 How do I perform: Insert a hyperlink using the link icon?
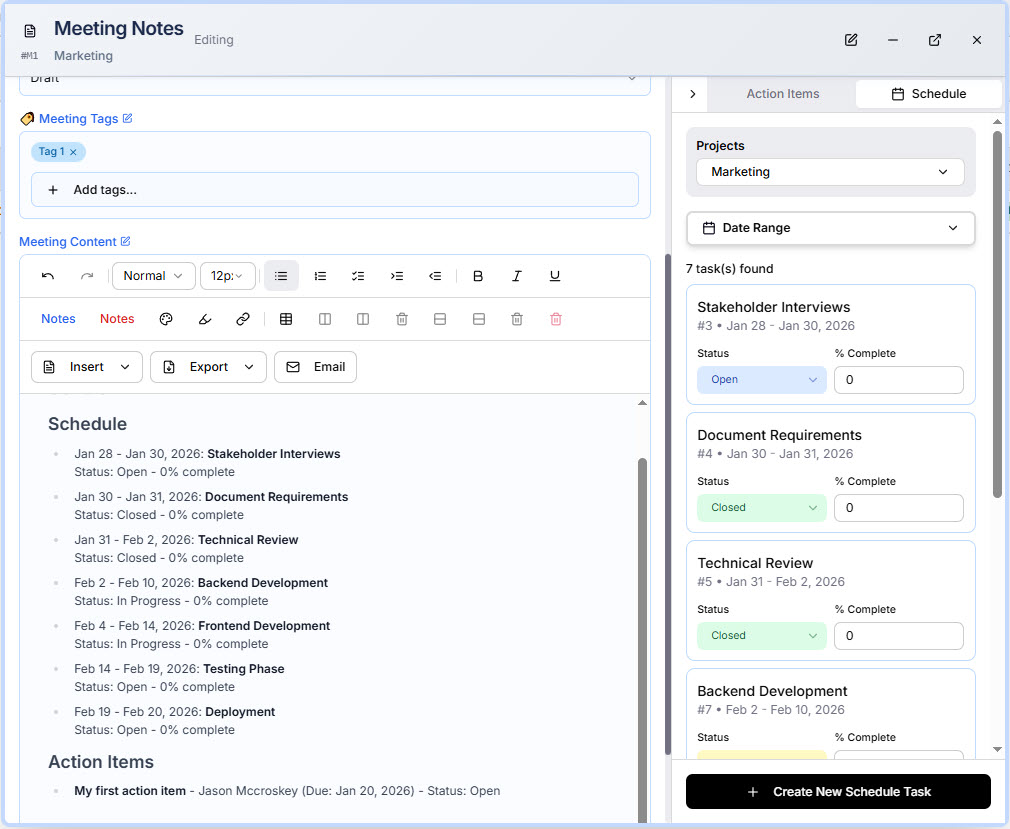242,318
